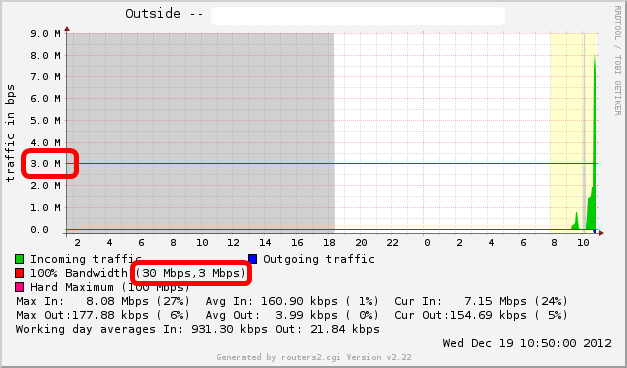Click the 'Incoming traffic' legend text
Screen dimensions: 627x368
pos(86,259)
